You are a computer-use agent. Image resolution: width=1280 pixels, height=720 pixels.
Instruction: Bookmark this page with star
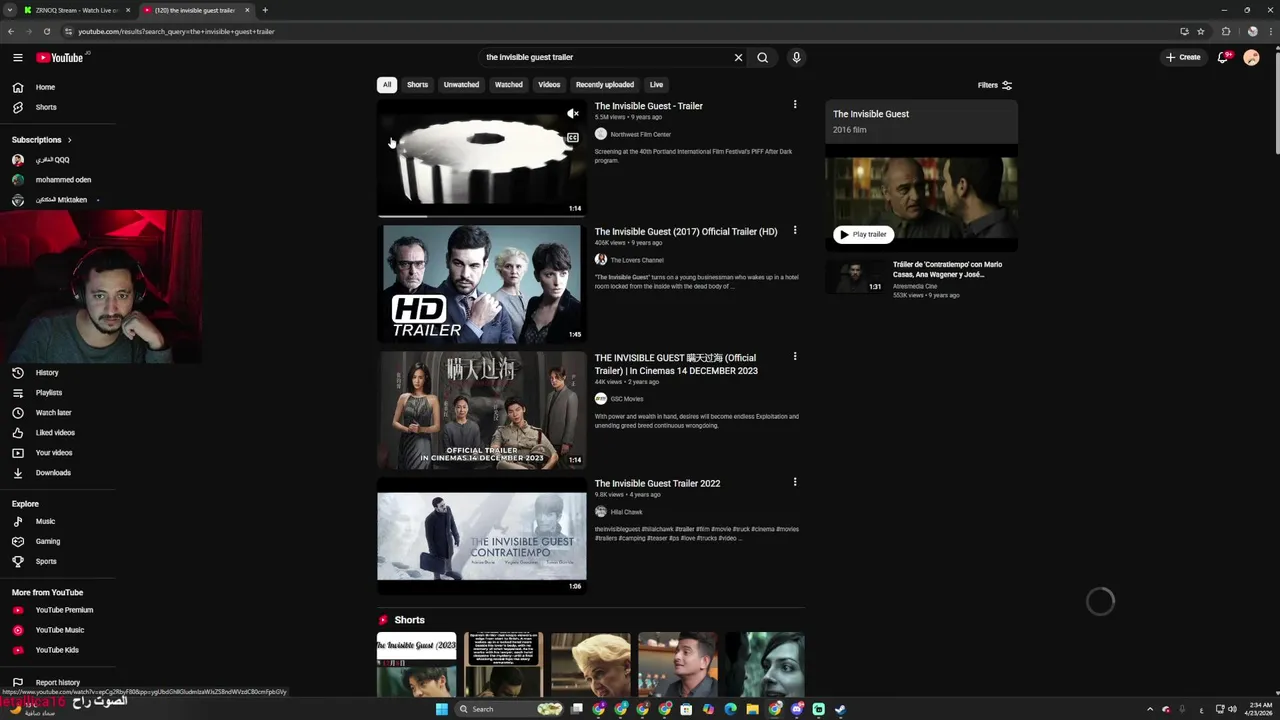coord(1201,31)
